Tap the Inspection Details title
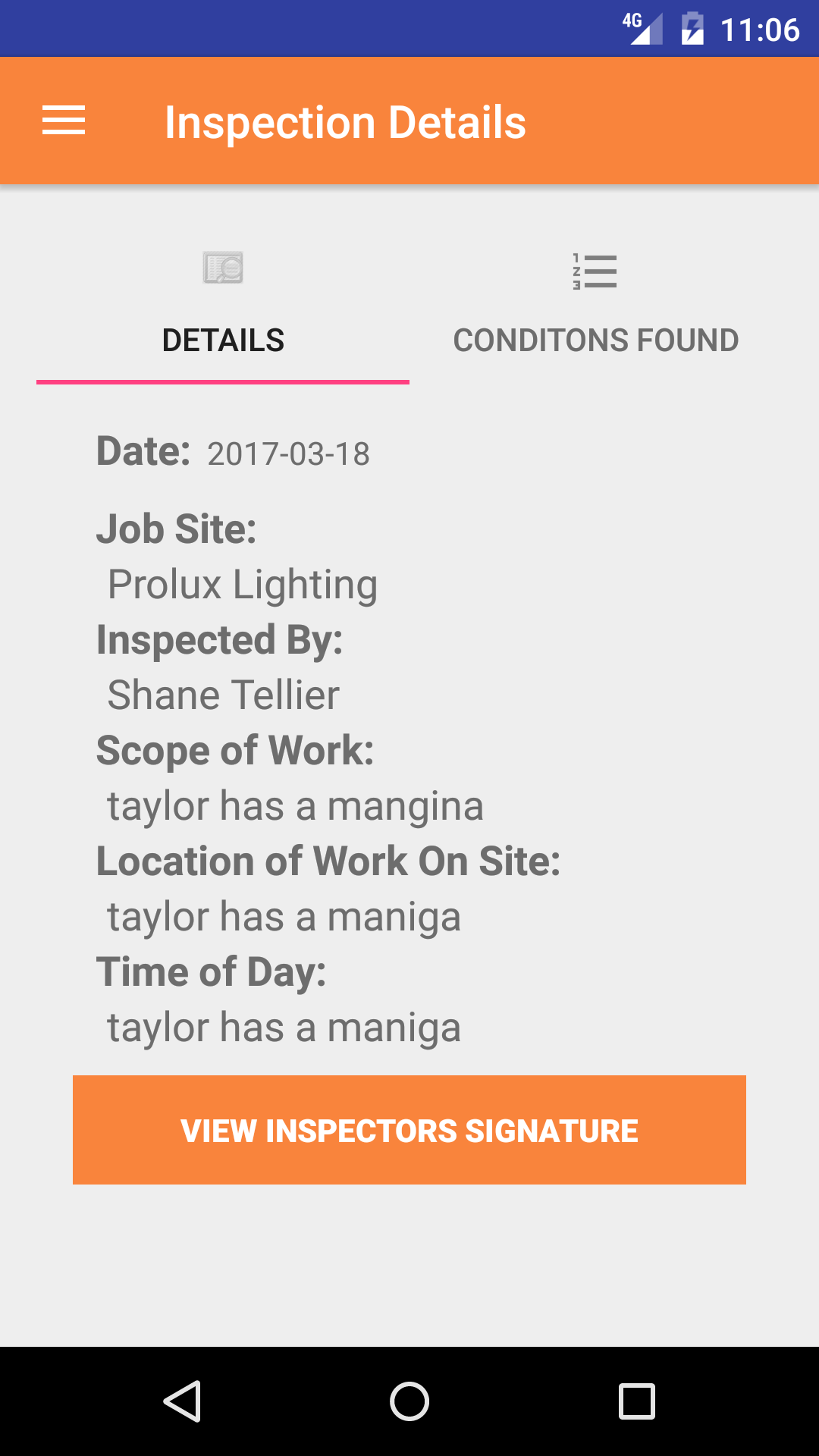This screenshot has height=1456, width=819. pos(345,123)
